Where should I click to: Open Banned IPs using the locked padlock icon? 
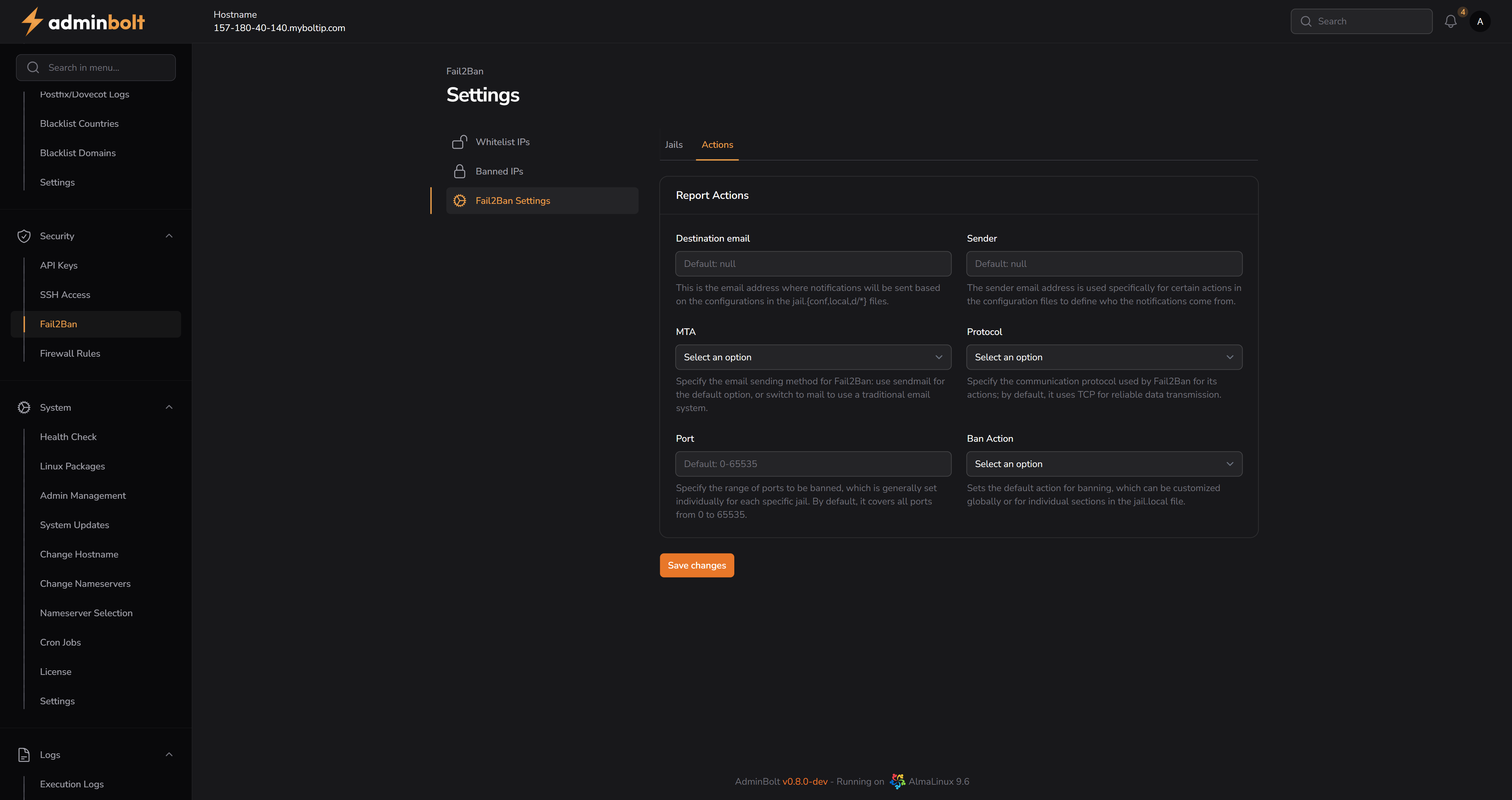point(460,171)
